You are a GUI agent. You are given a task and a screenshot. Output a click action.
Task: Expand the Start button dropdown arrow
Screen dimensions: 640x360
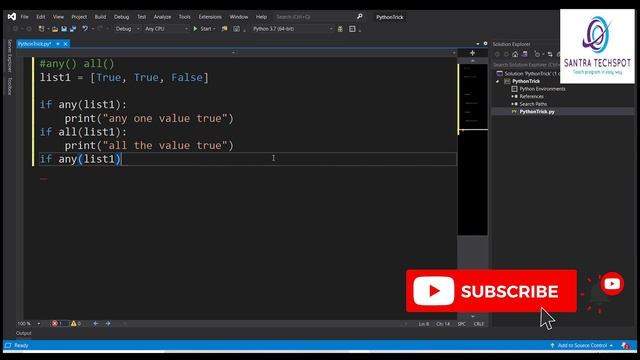coord(214,29)
